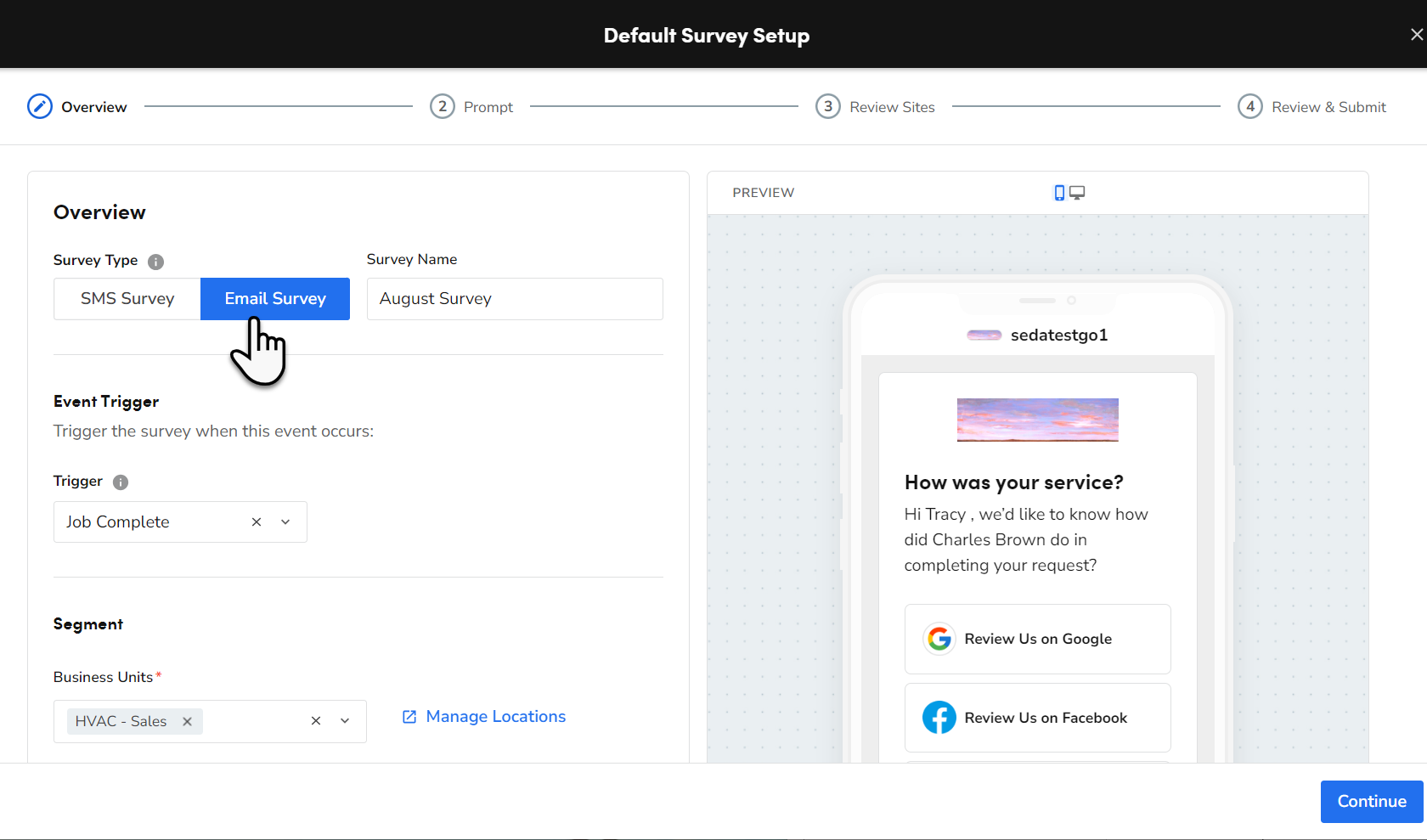Click the Facebook icon in the preview
This screenshot has height=840, width=1427.
(939, 717)
